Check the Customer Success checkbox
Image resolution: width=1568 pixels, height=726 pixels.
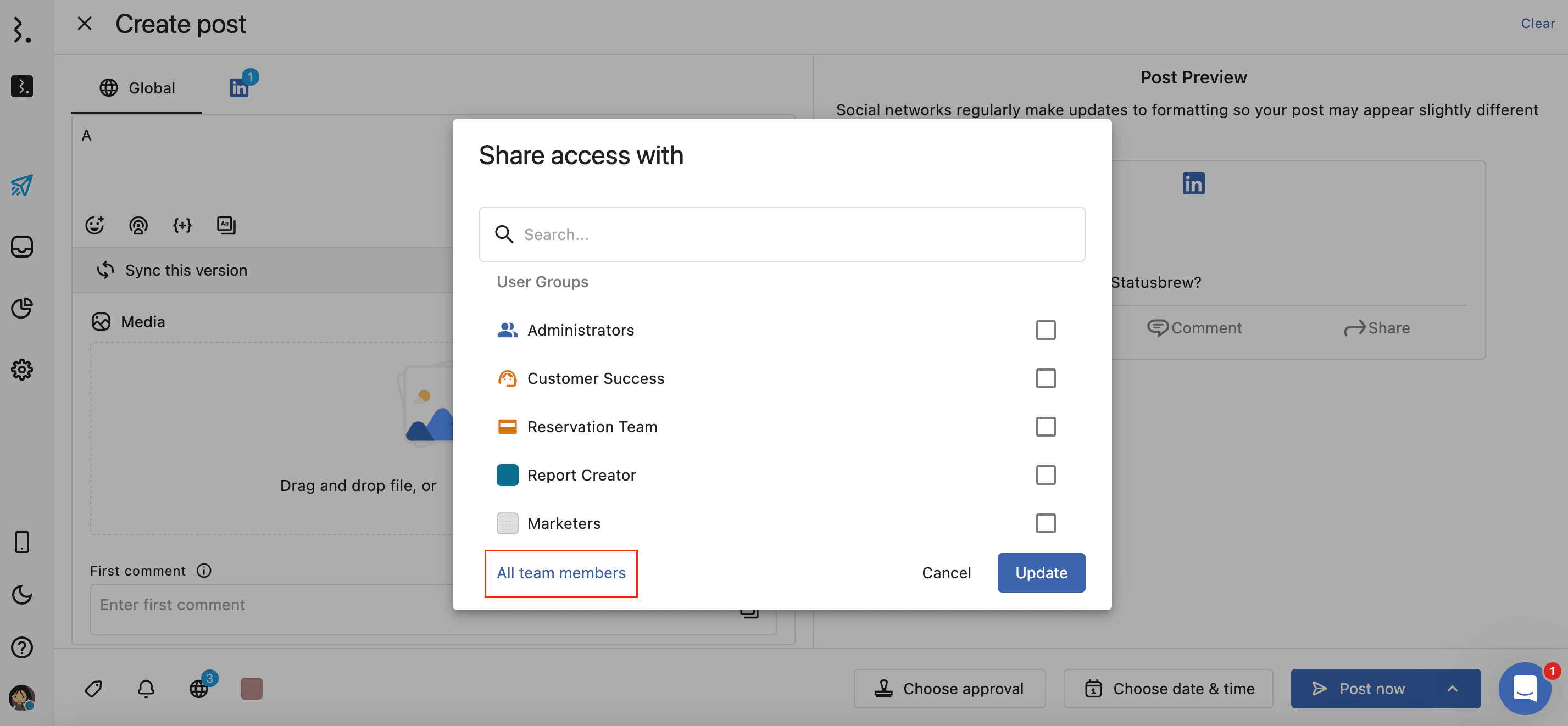pos(1045,378)
